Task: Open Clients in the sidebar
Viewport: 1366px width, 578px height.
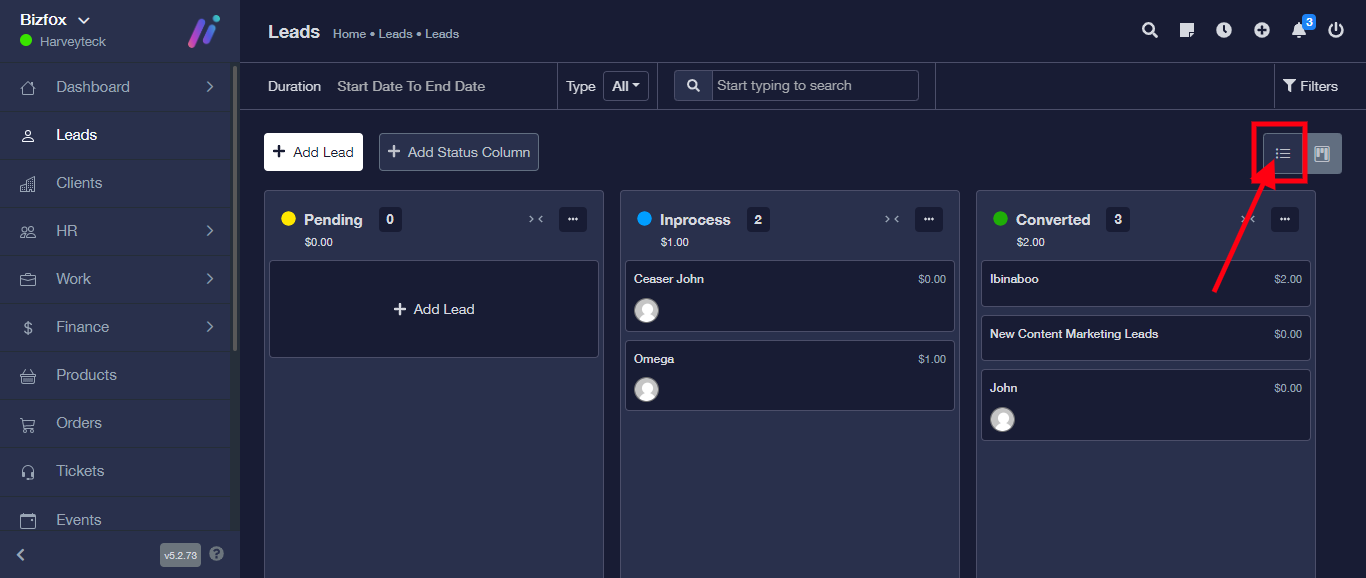Action: [79, 183]
